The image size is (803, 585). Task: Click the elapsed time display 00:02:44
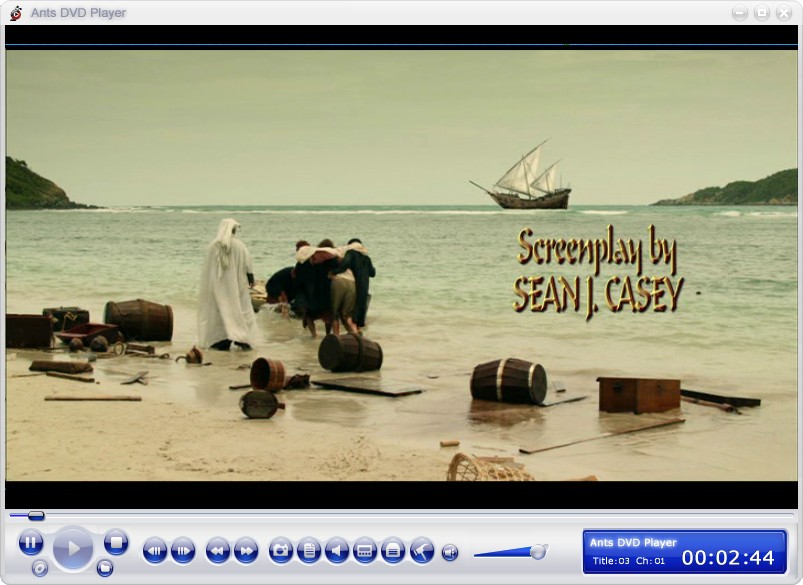coord(728,558)
